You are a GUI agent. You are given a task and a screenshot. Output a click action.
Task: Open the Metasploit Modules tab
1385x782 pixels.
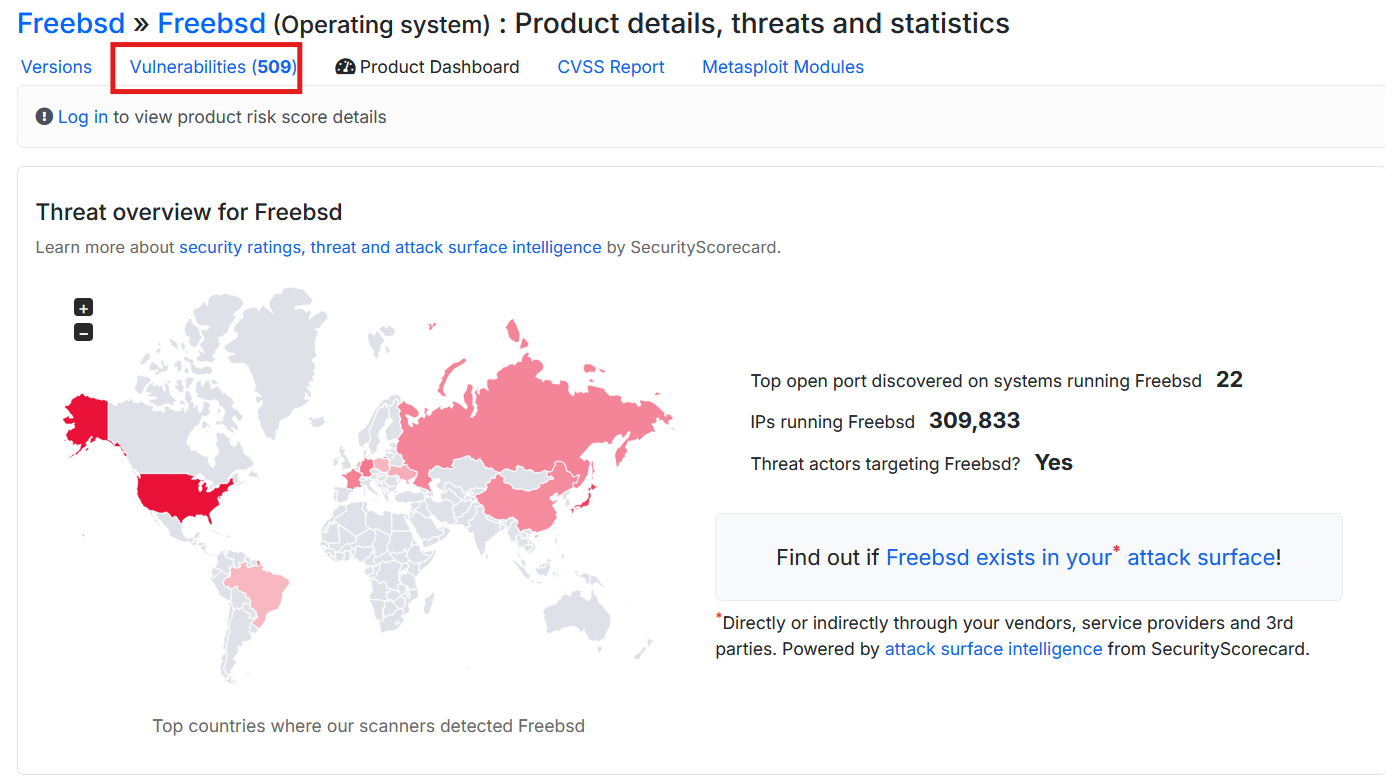[782, 67]
